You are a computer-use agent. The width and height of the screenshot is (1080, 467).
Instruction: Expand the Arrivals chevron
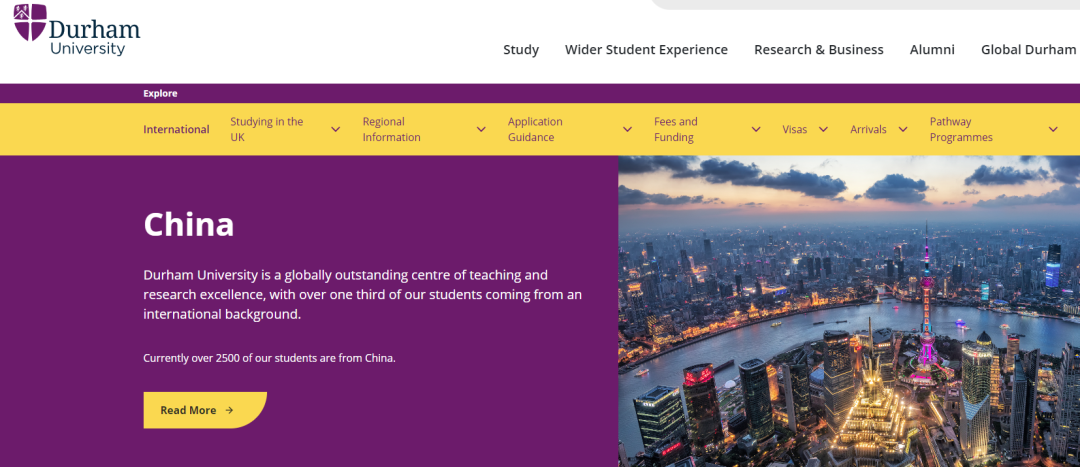[x=902, y=129]
